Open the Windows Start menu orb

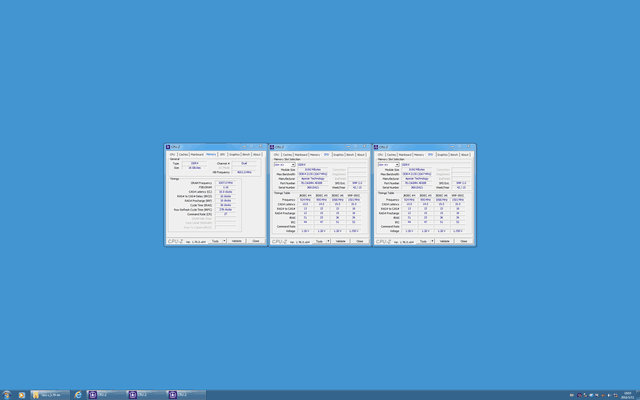pyautogui.click(x=6, y=395)
